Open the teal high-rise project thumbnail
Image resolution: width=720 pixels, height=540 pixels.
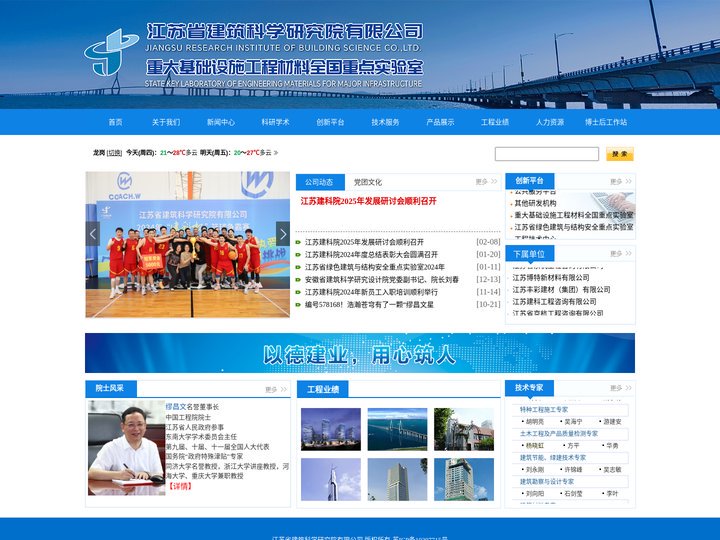click(x=464, y=479)
